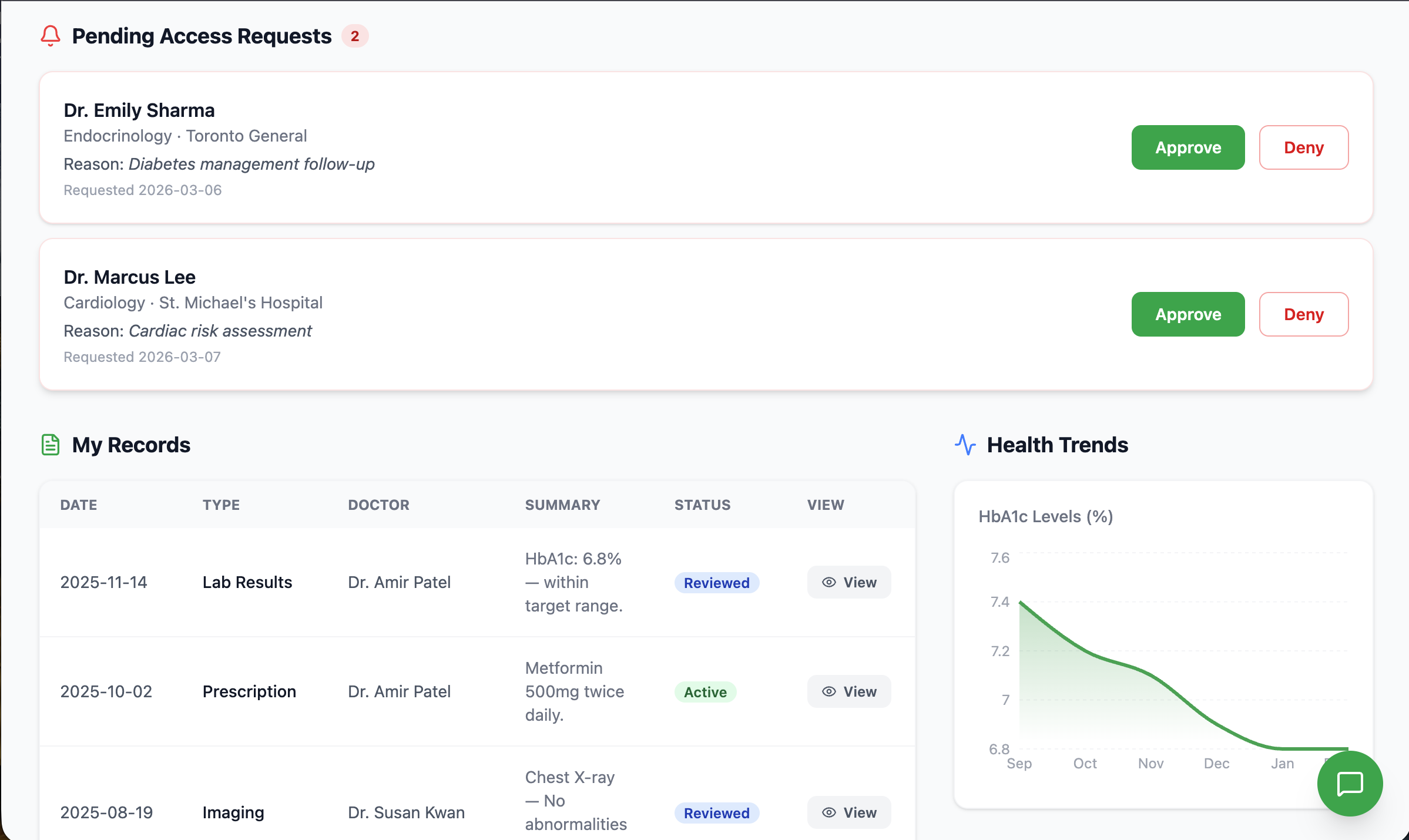Click the Reviewed badge on Lab Results
Screen dimensions: 1409x840
[716, 583]
